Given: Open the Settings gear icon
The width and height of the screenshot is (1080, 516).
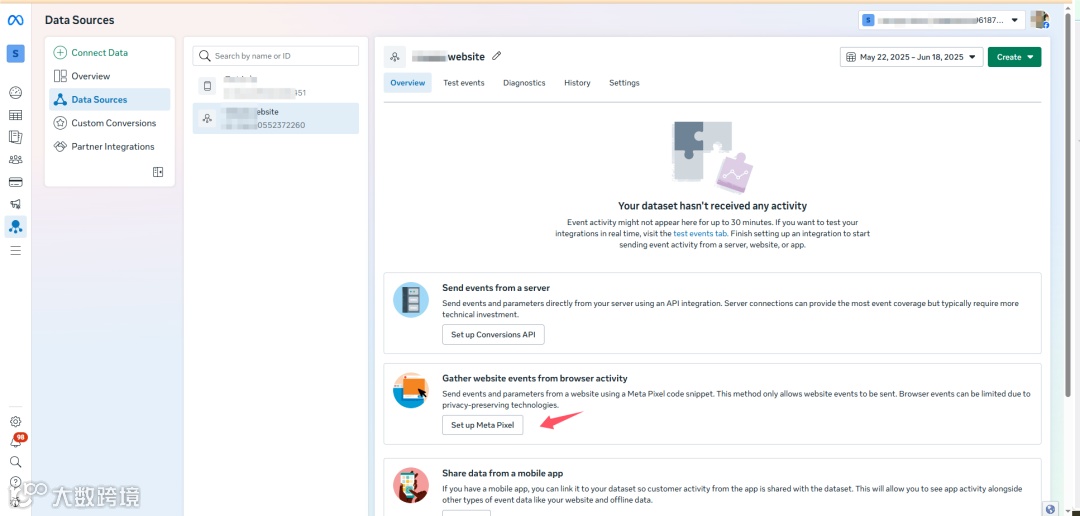Looking at the screenshot, I should coord(16,422).
